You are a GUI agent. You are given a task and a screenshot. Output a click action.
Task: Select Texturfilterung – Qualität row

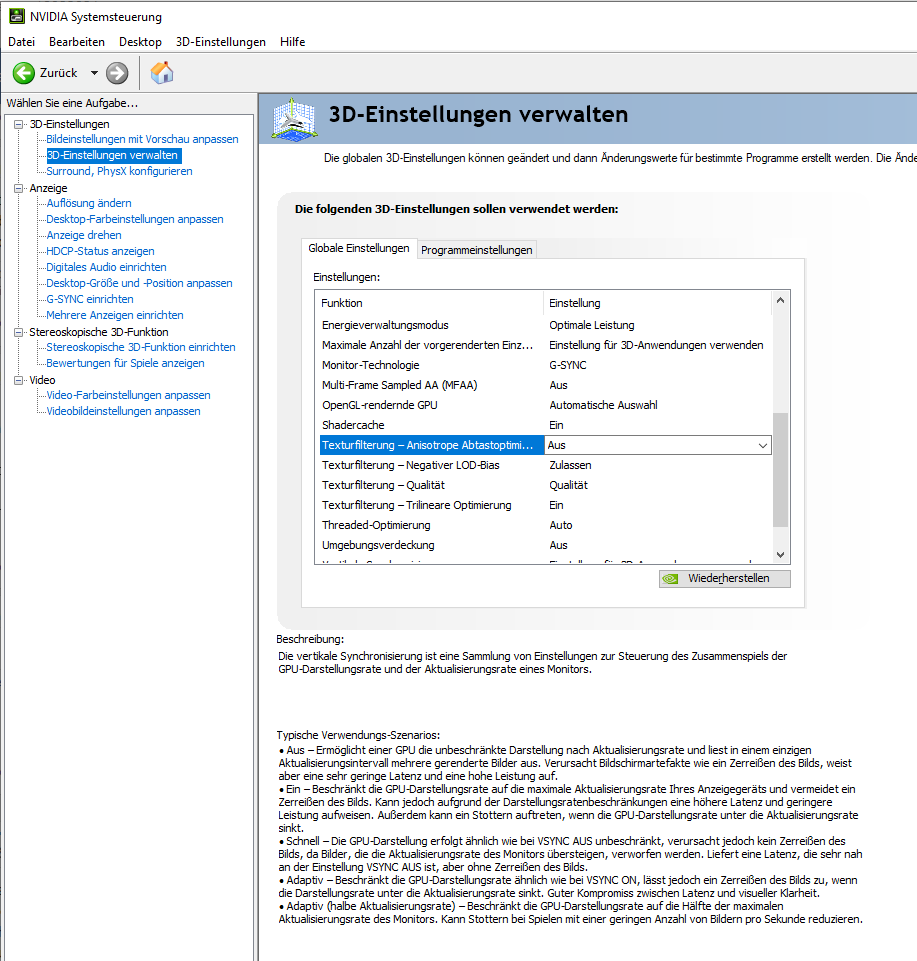pos(545,485)
